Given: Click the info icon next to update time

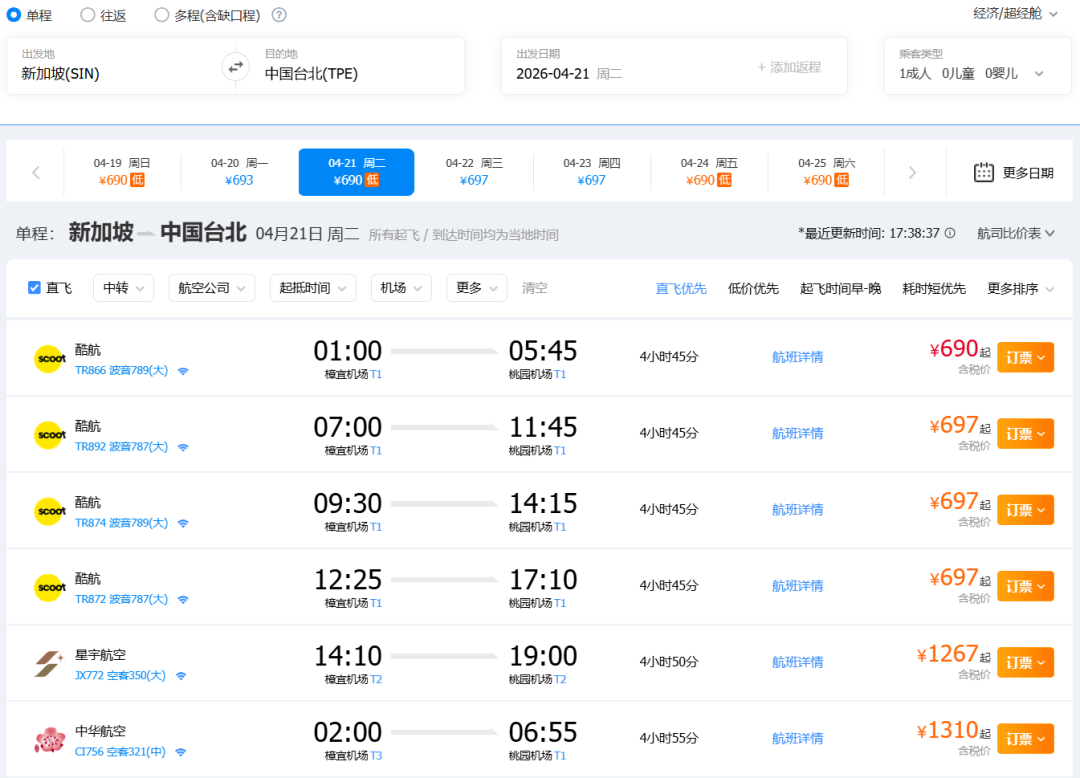Looking at the screenshot, I should 950,233.
